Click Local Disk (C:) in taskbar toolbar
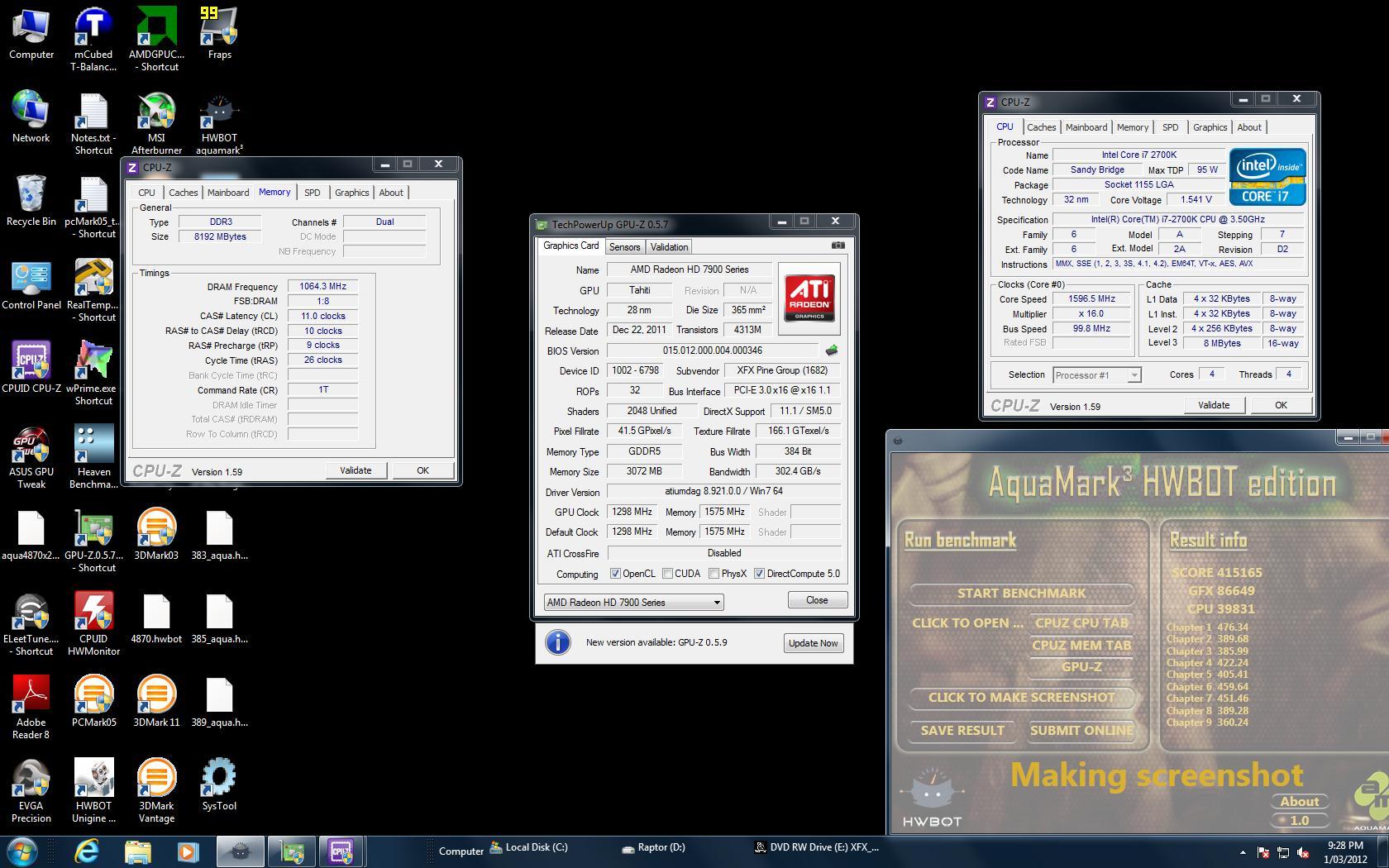1389x868 pixels. click(528, 847)
